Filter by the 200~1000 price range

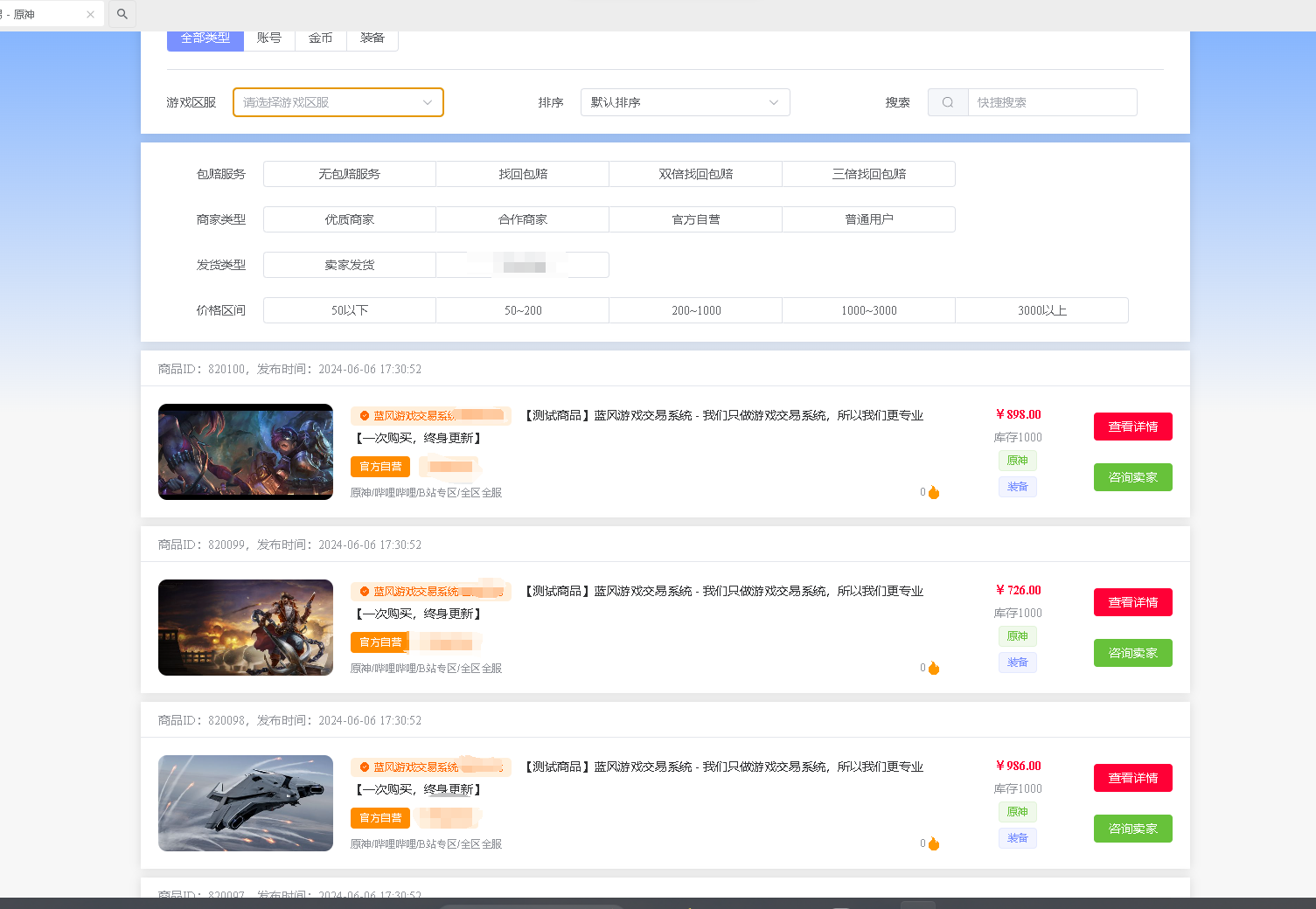point(695,310)
